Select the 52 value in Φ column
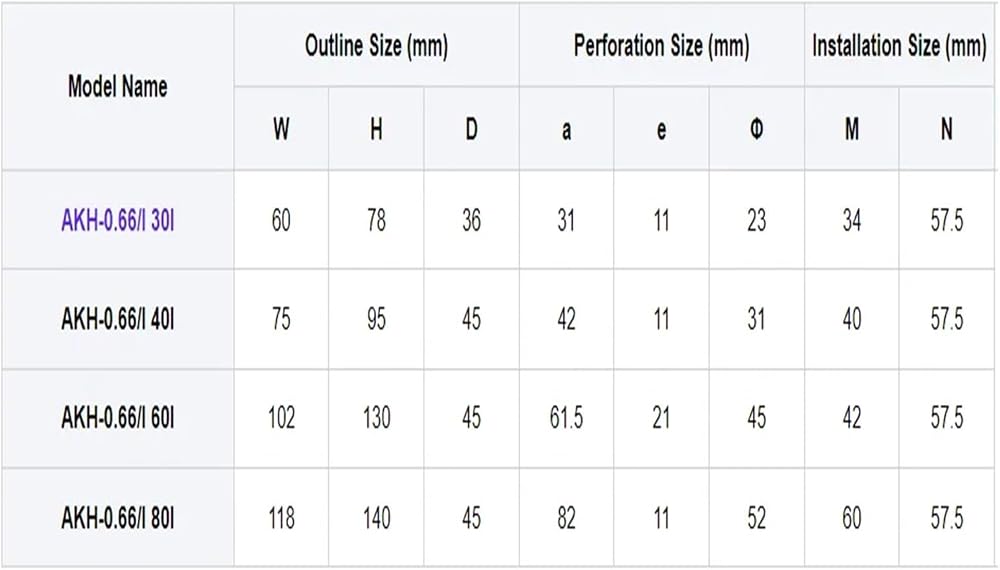This screenshot has width=1000, height=570. [x=756, y=517]
